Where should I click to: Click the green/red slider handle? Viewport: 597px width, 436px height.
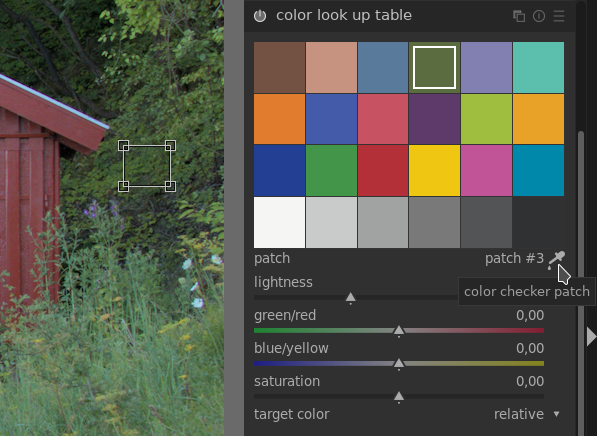pyautogui.click(x=399, y=331)
